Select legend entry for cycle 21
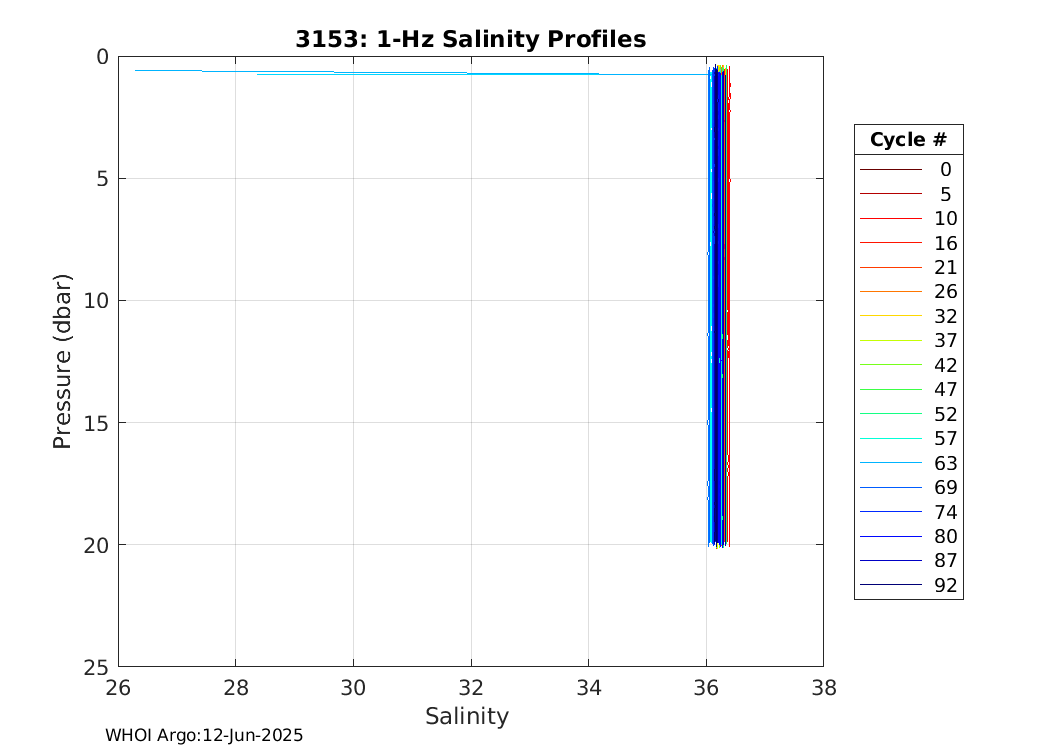 [x=909, y=267]
